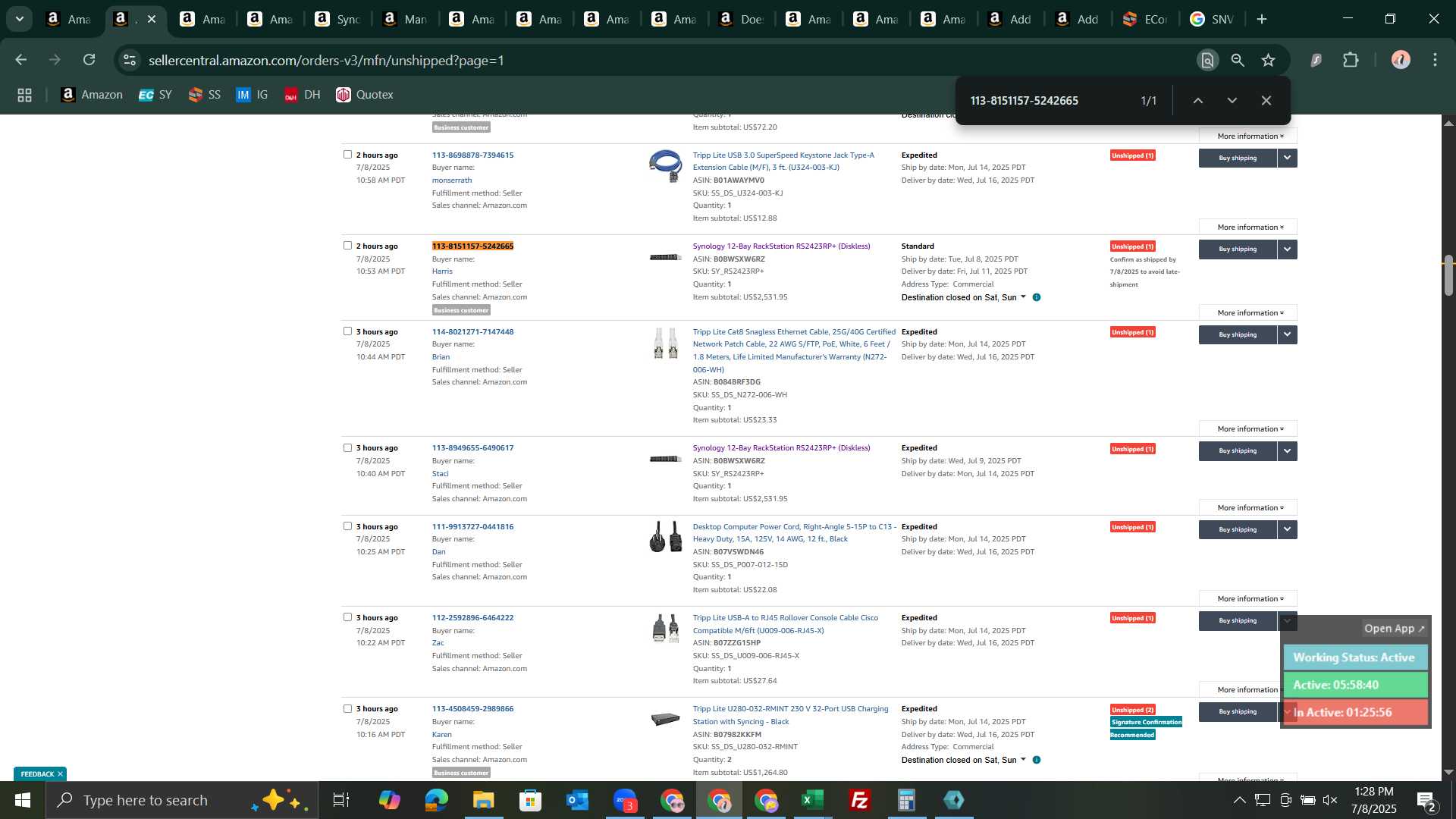Expand More information for Brian order
Image resolution: width=1456 pixels, height=819 pixels.
click(x=1248, y=429)
